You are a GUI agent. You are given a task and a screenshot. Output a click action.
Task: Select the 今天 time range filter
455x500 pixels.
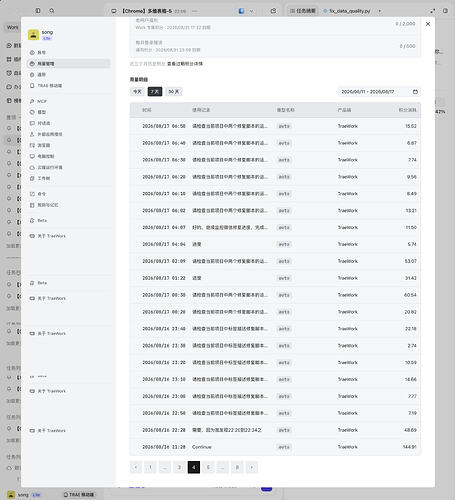click(137, 92)
